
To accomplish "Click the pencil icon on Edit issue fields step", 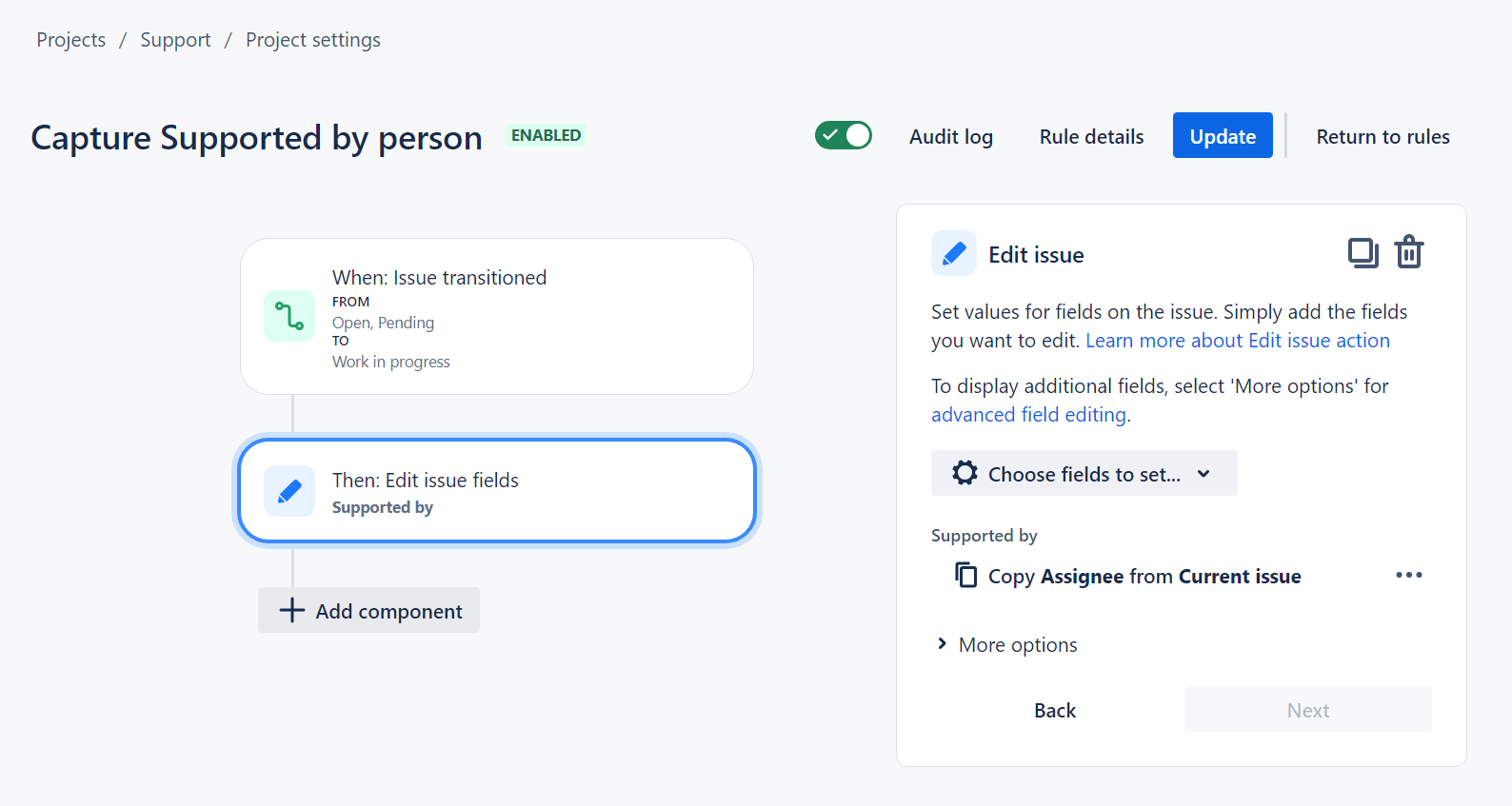I will click(289, 491).
